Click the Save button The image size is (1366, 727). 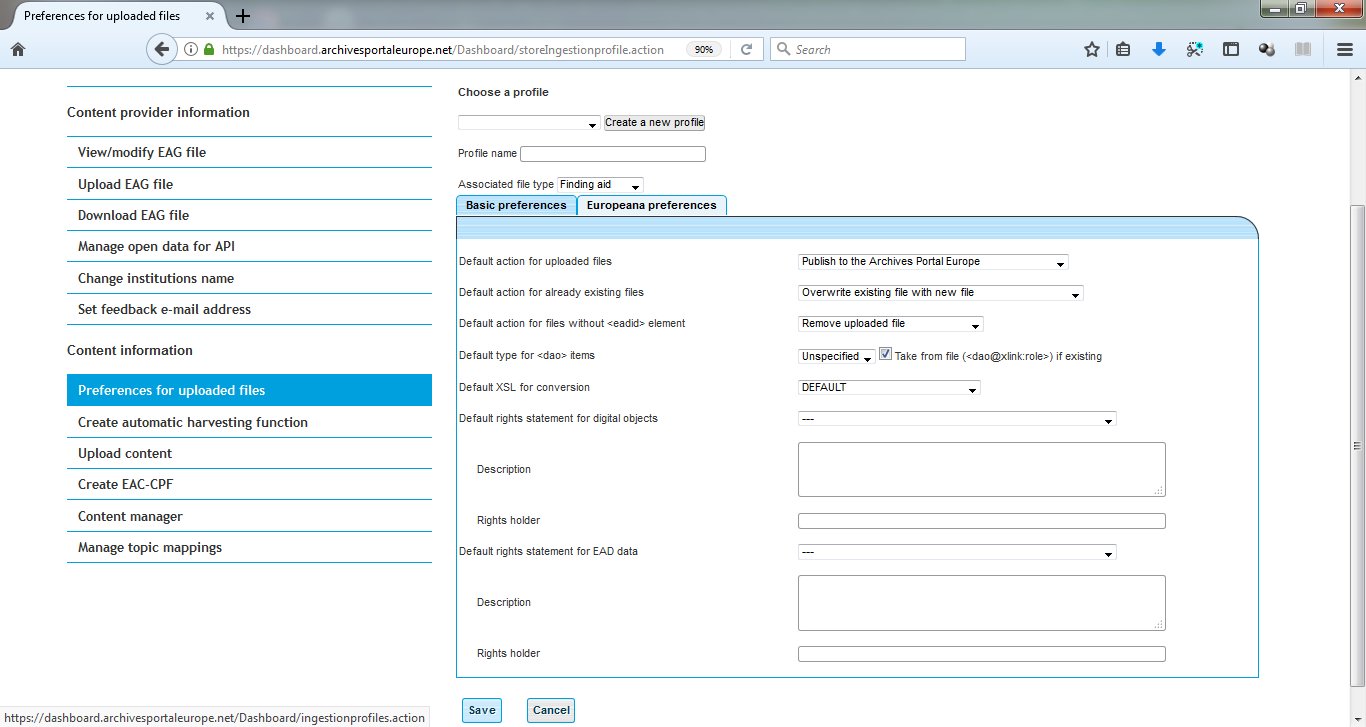482,710
